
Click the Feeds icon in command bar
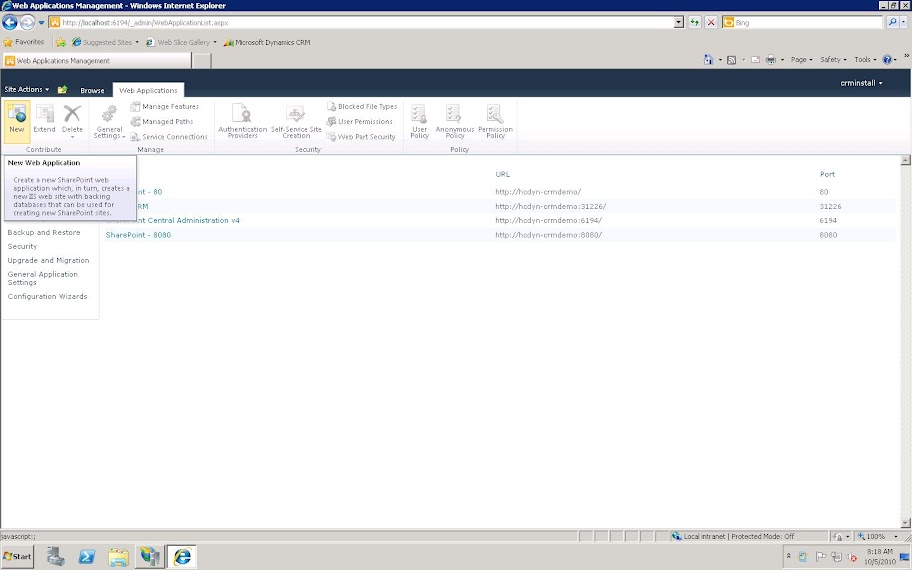(732, 59)
